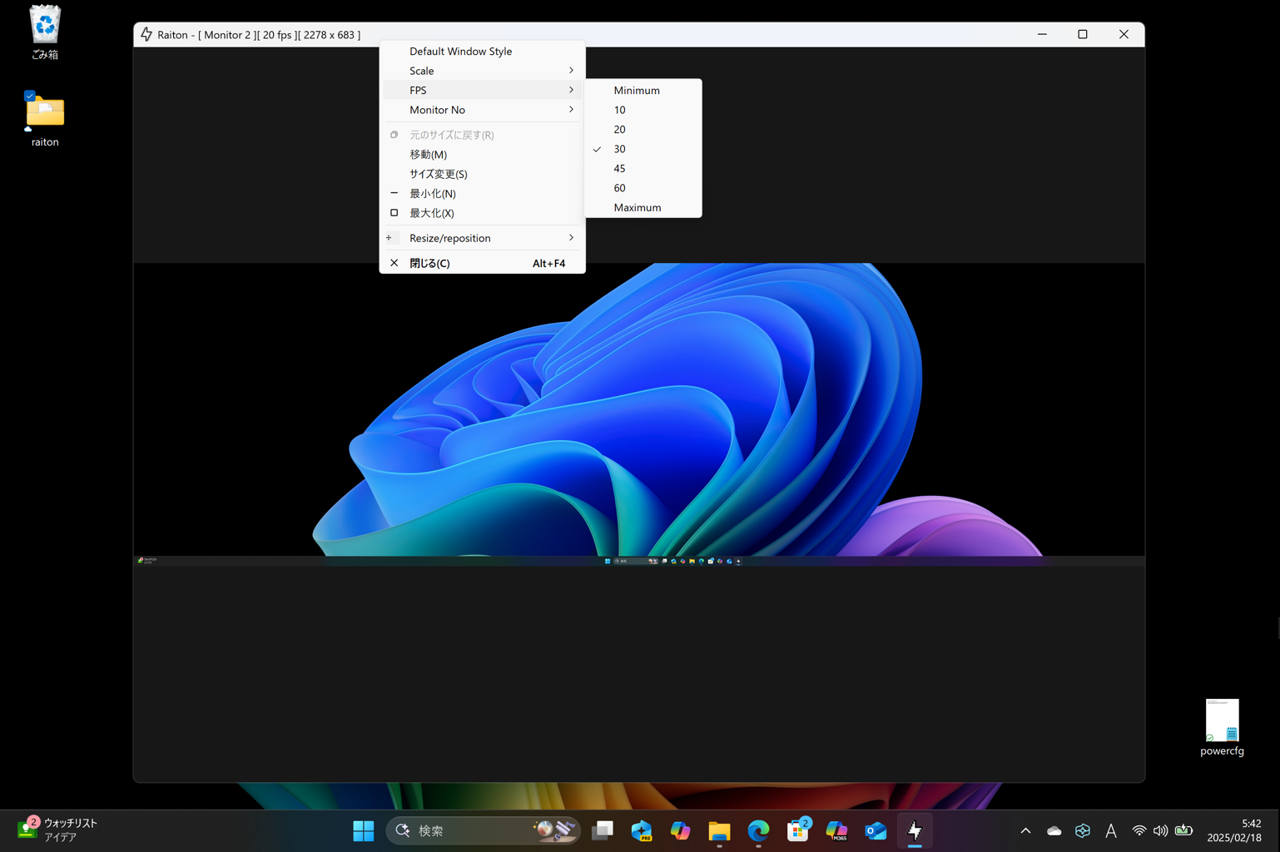
Task: Choose 最大化(X) from the window menu
Action: [482, 213]
